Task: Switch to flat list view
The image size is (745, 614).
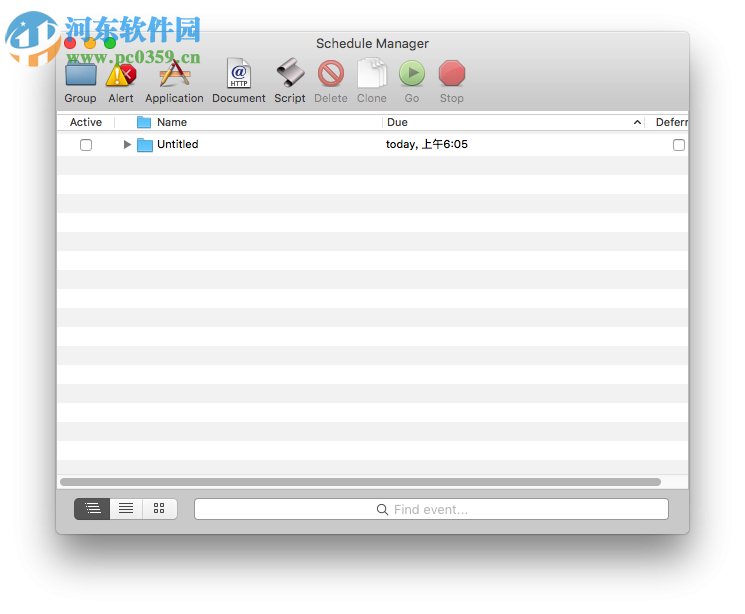Action: pos(126,509)
